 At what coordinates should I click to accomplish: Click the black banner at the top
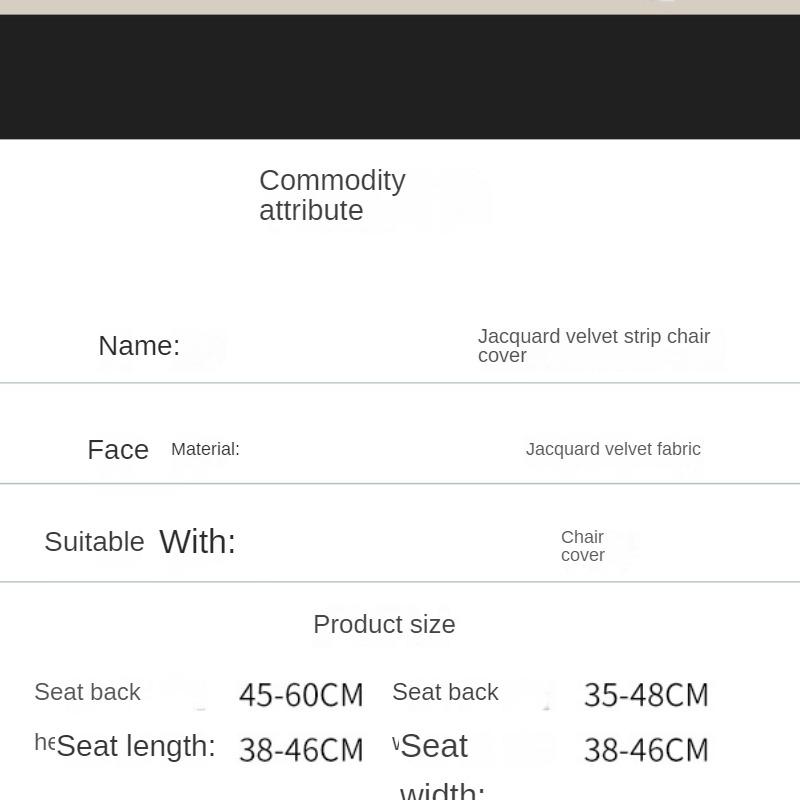pos(400,77)
